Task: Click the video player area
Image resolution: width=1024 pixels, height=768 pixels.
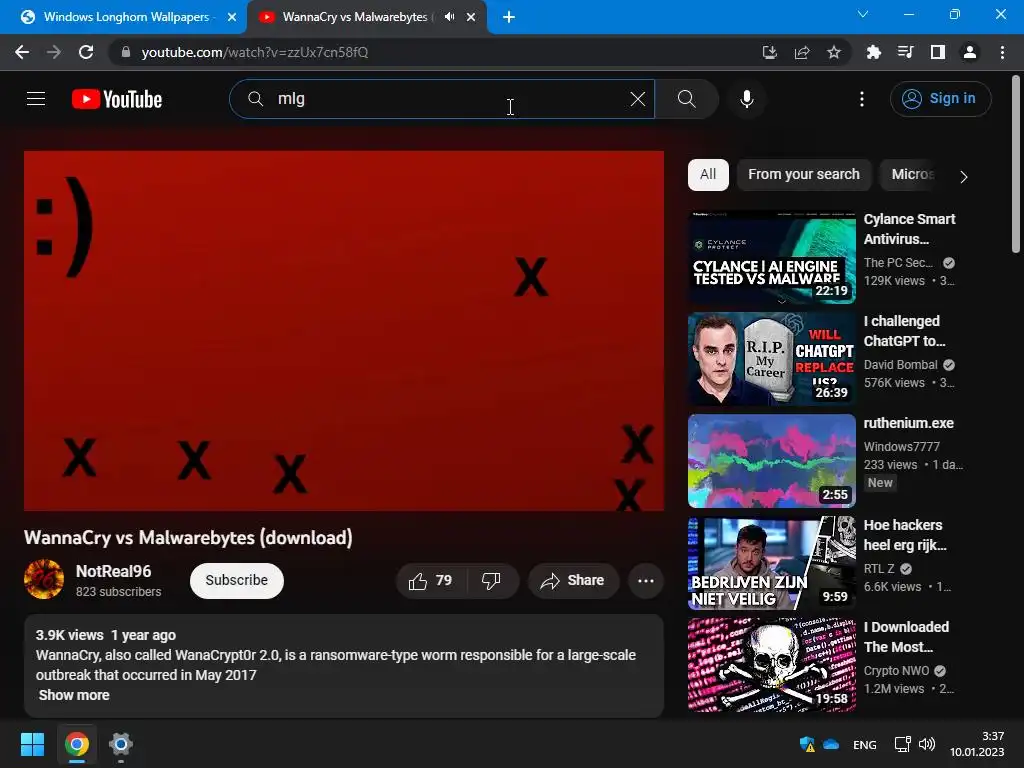Action: tap(344, 330)
